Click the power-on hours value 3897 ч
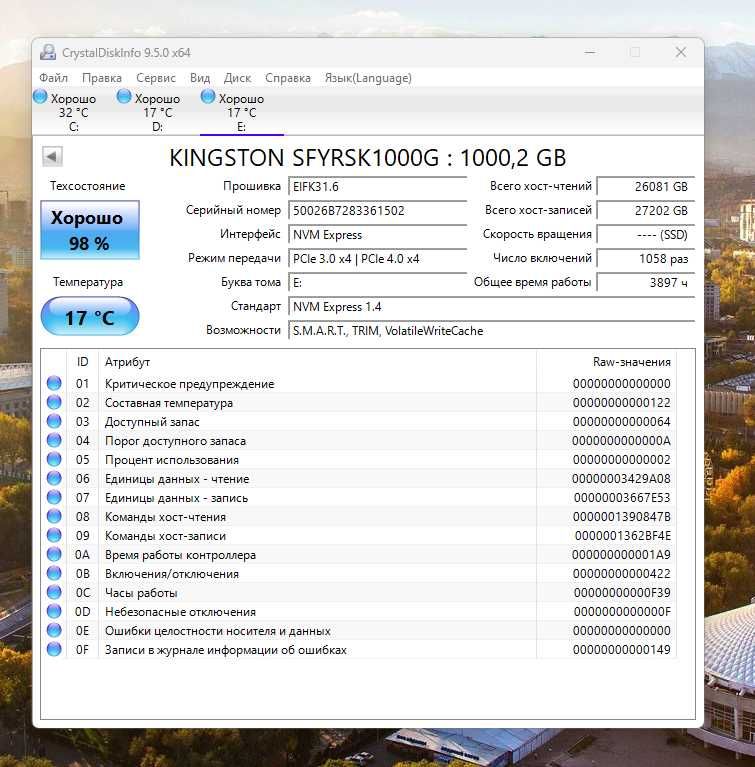This screenshot has height=767, width=755. (x=646, y=282)
